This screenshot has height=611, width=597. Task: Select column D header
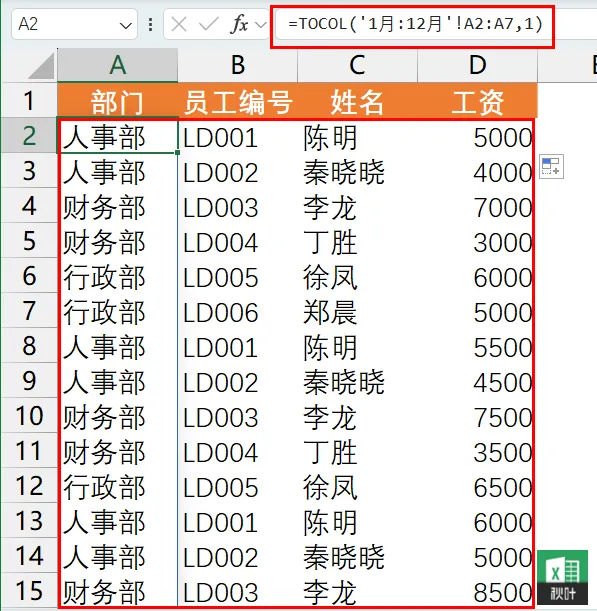[x=477, y=65]
